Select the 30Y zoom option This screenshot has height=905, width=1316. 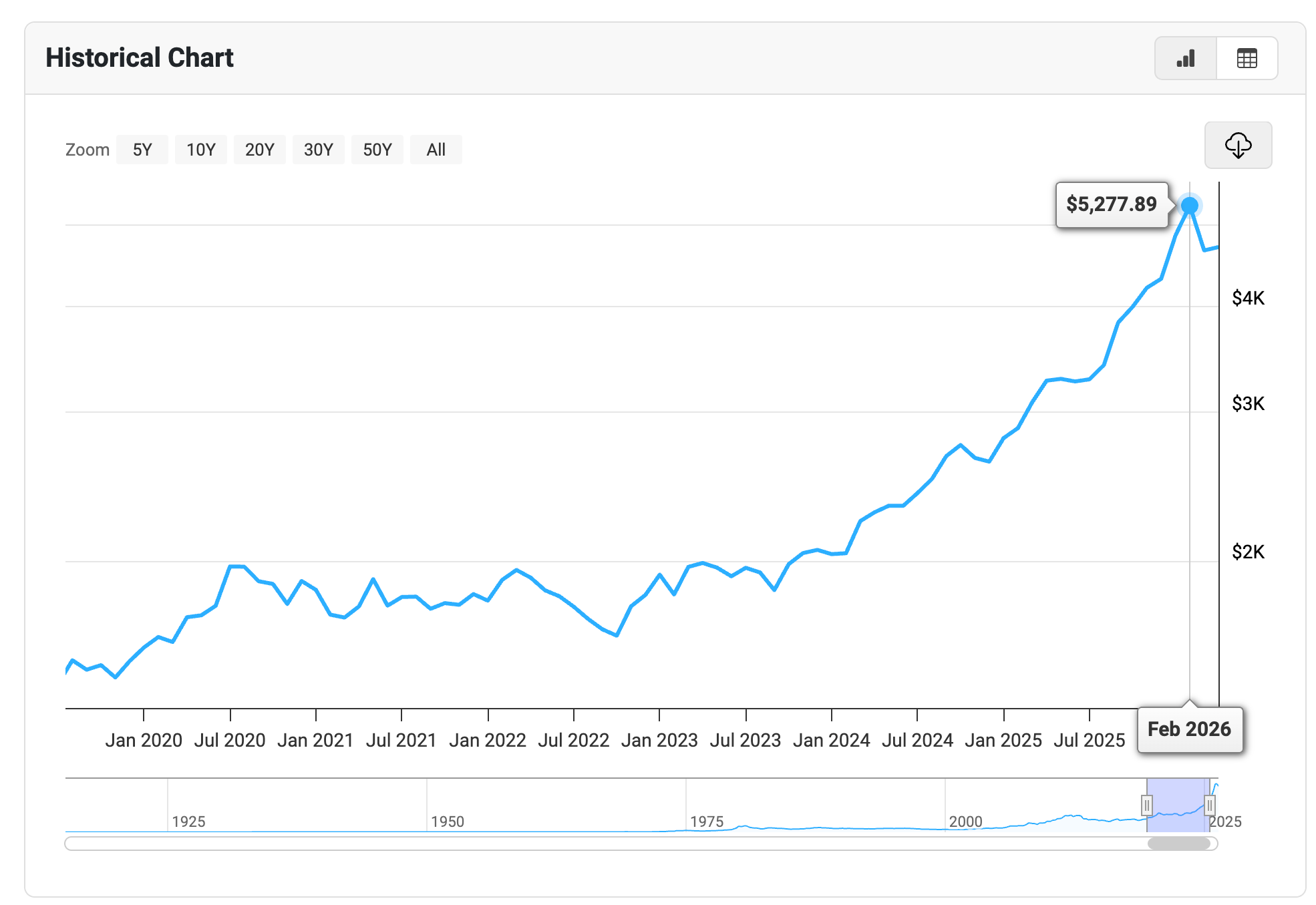pyautogui.click(x=318, y=150)
